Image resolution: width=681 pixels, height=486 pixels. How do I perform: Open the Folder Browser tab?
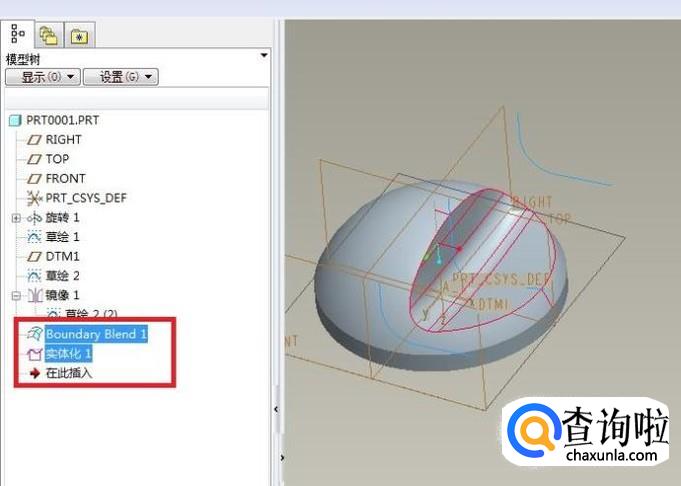click(49, 36)
